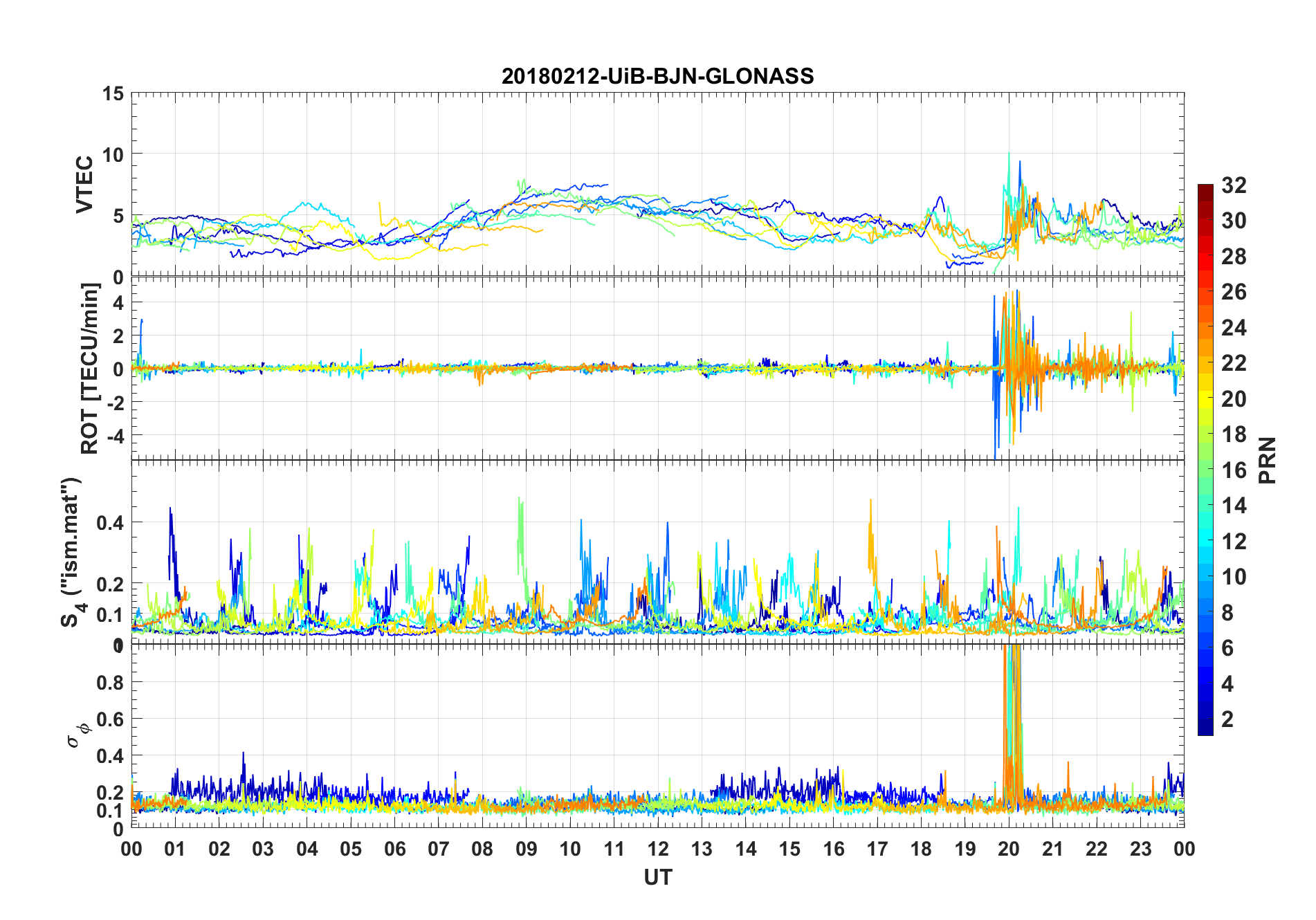Click the 05 tick on UT axis
This screenshot has height=920, width=1316.
pyautogui.click(x=351, y=849)
